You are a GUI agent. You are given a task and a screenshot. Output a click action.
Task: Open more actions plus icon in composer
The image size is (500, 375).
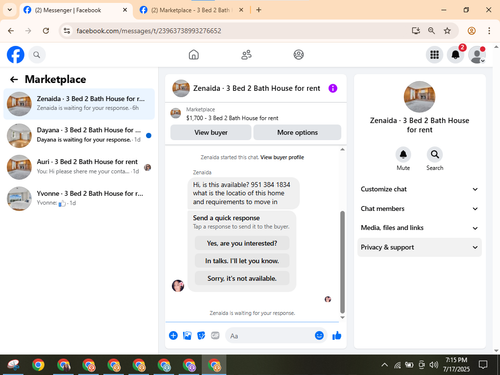click(x=173, y=335)
